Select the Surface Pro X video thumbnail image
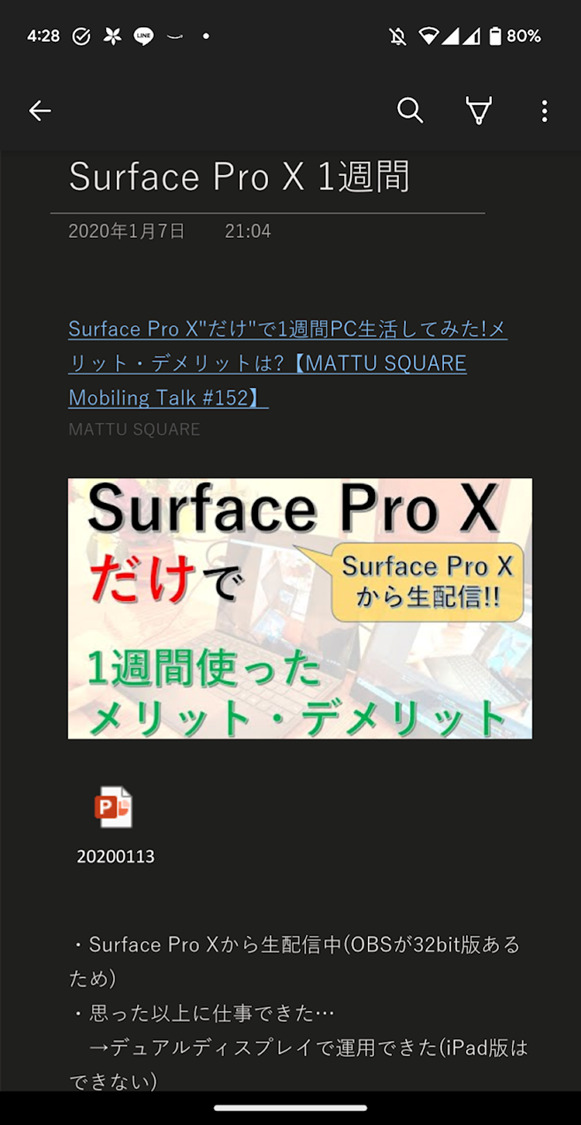The width and height of the screenshot is (581, 1125). 300,608
